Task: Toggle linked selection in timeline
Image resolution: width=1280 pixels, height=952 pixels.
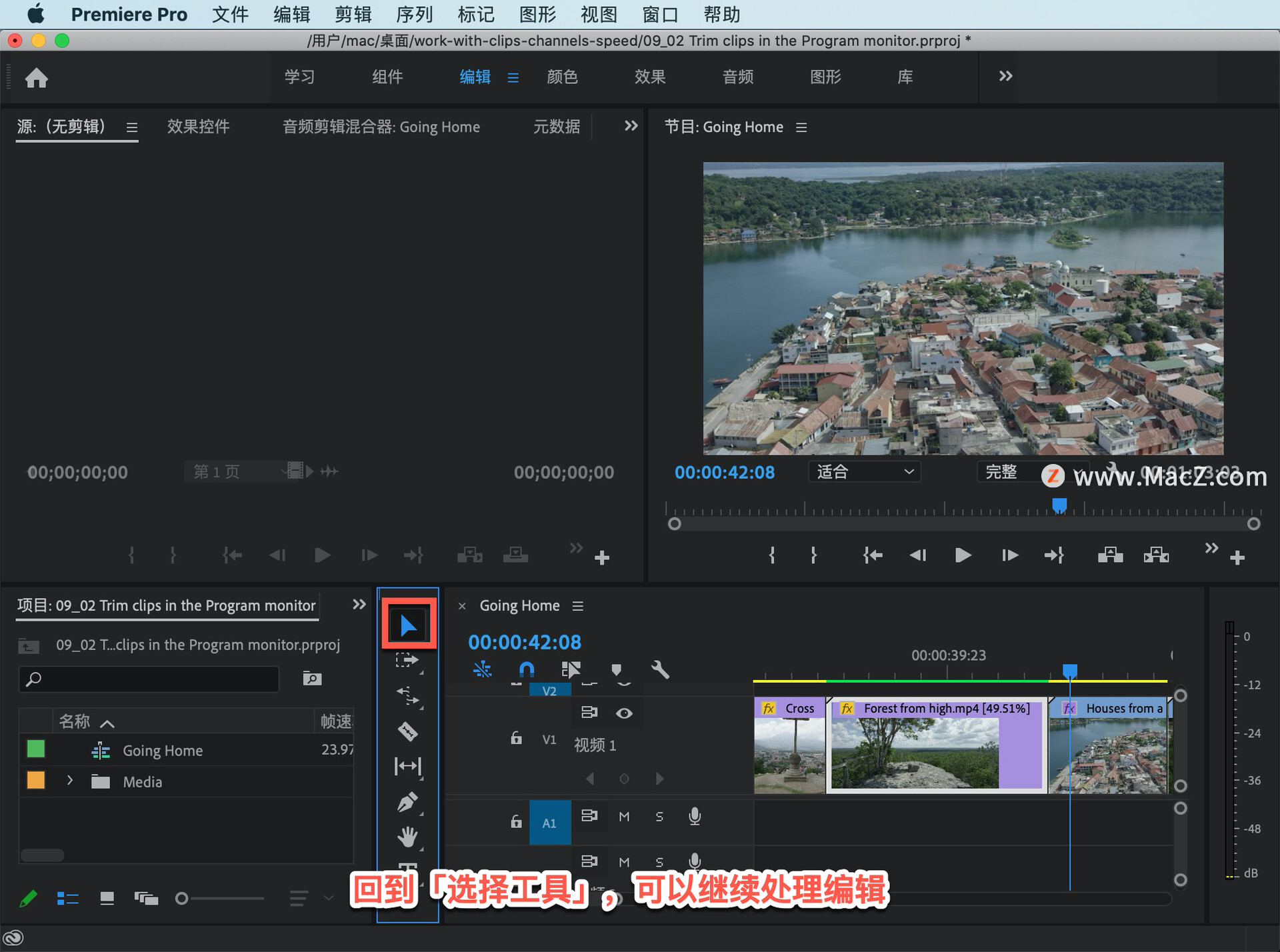Action: point(571,669)
